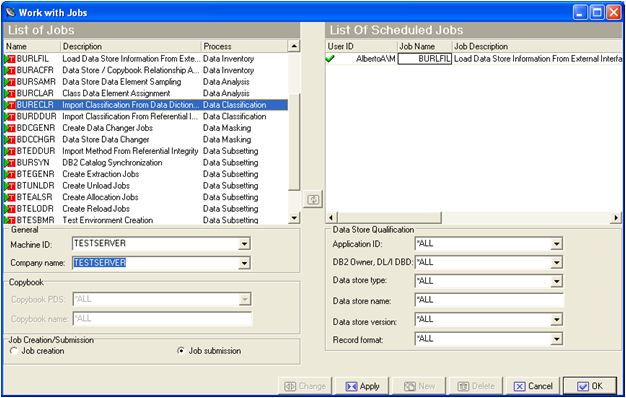Click the BURSYN job row icon
626x398 pixels.
click(x=10, y=163)
